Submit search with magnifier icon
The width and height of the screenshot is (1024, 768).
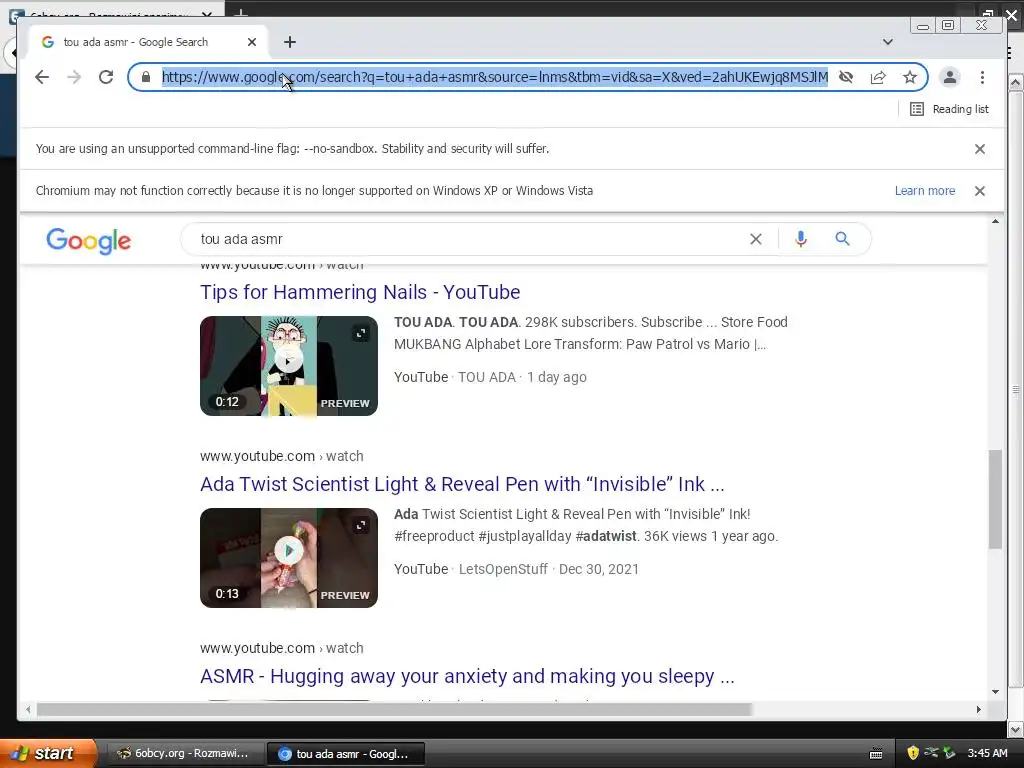point(842,239)
